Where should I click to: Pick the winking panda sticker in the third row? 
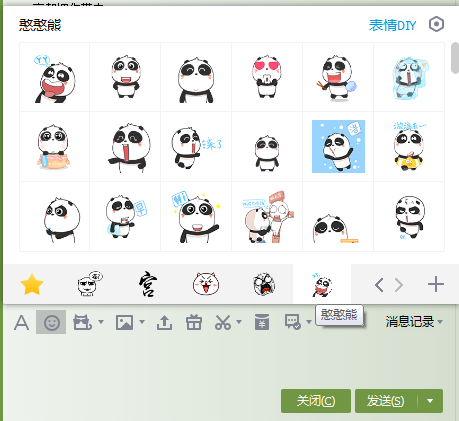coord(55,217)
